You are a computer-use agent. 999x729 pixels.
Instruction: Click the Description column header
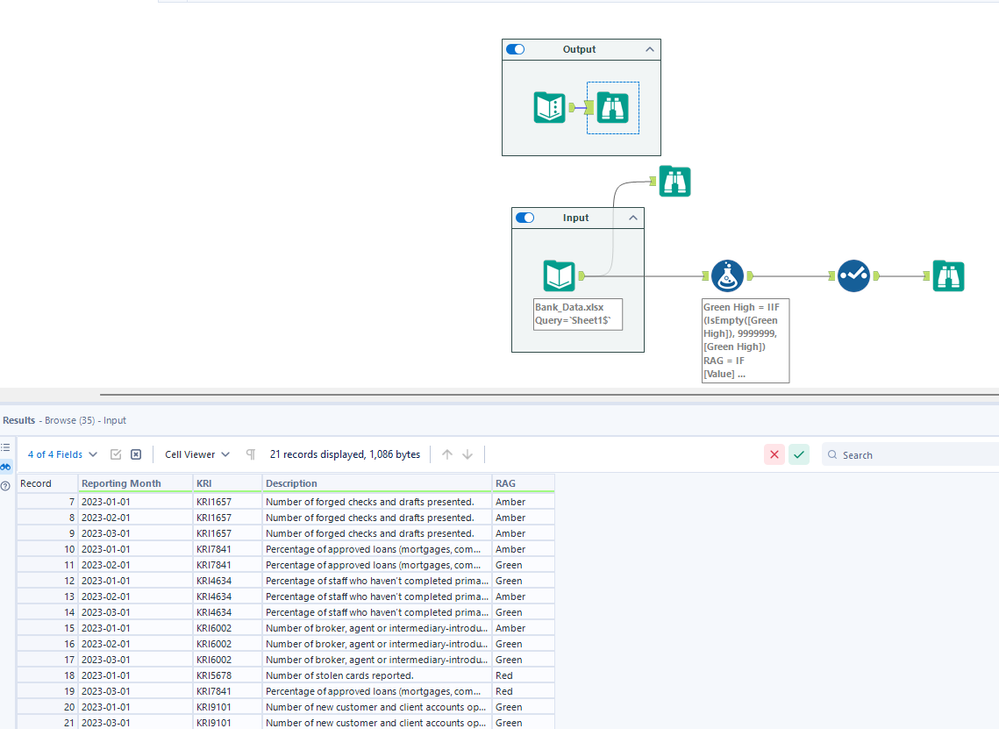(377, 483)
